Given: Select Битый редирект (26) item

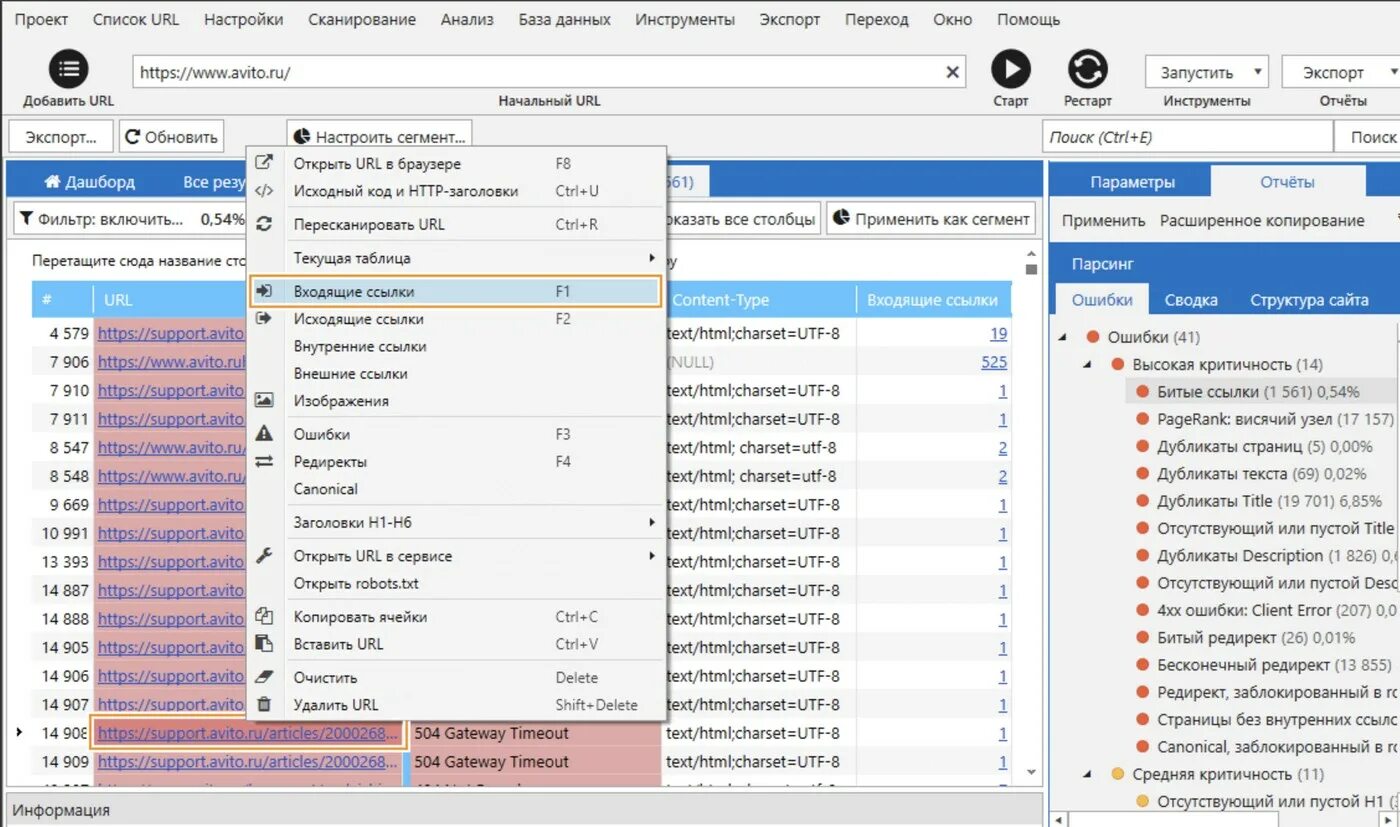Looking at the screenshot, I should tap(1256, 637).
